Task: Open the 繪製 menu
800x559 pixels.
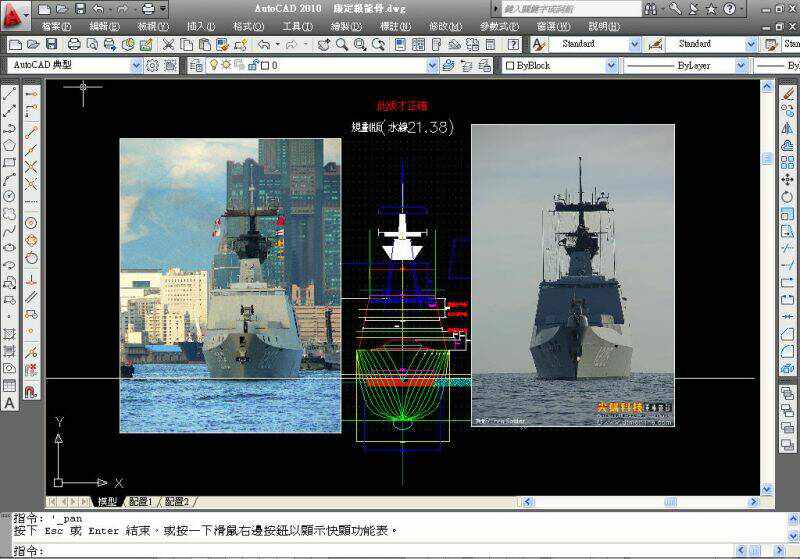Action: click(345, 26)
